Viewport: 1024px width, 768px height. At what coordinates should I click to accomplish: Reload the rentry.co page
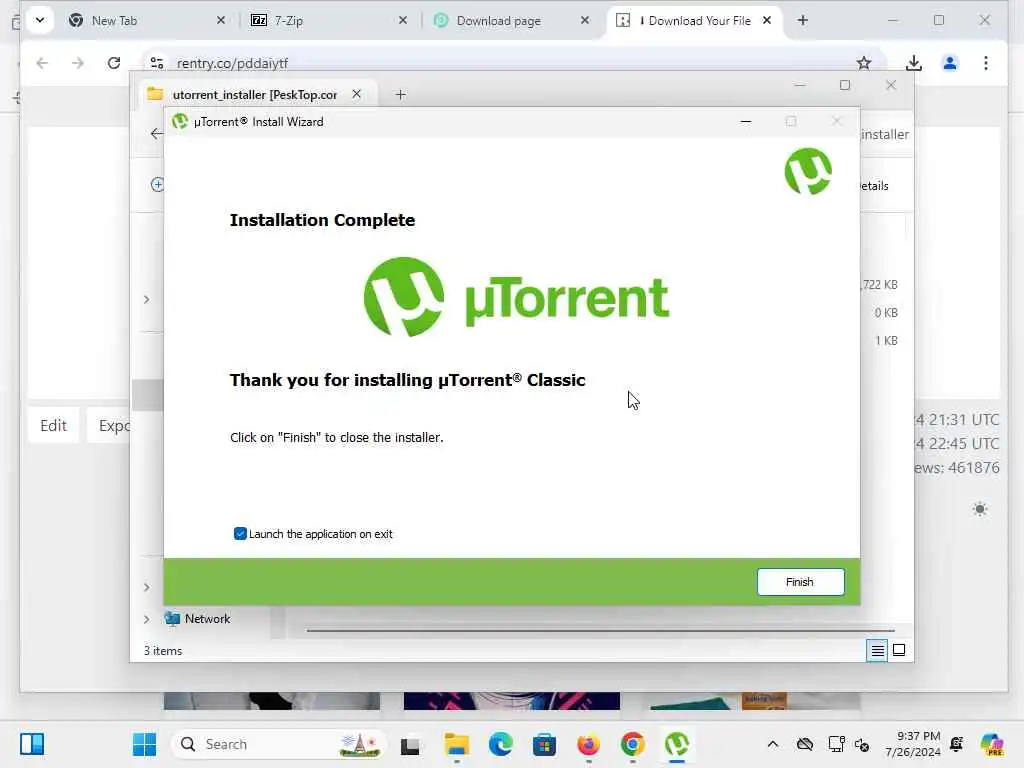114,63
